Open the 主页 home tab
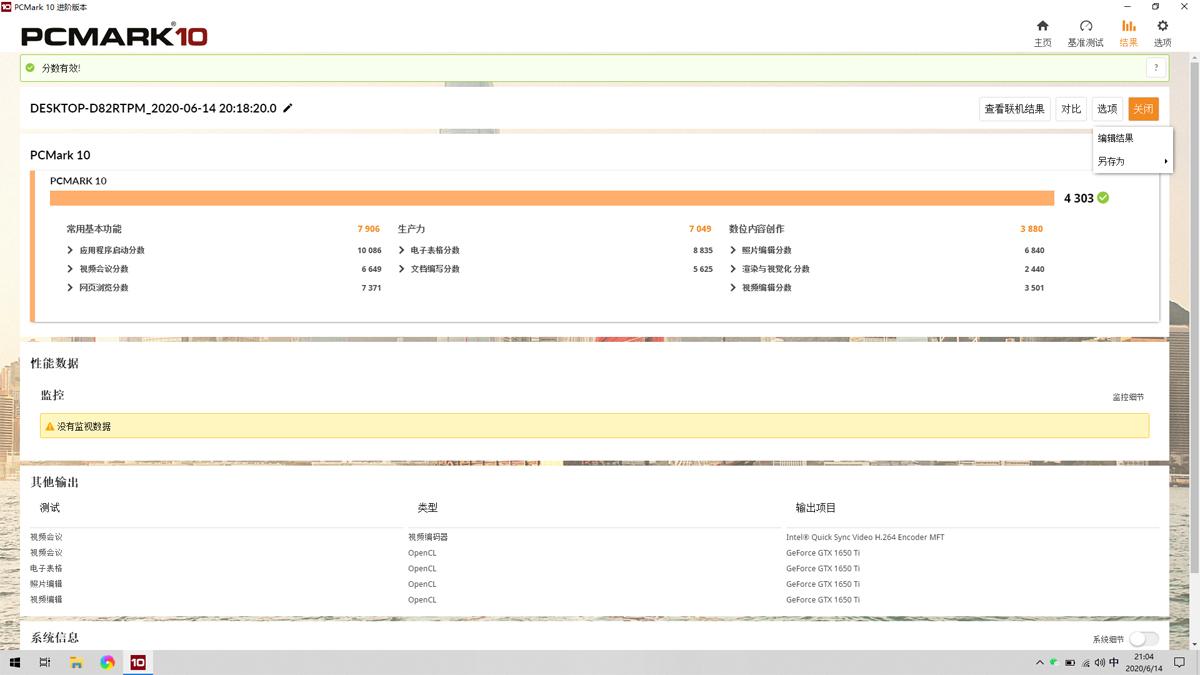 click(x=1042, y=32)
